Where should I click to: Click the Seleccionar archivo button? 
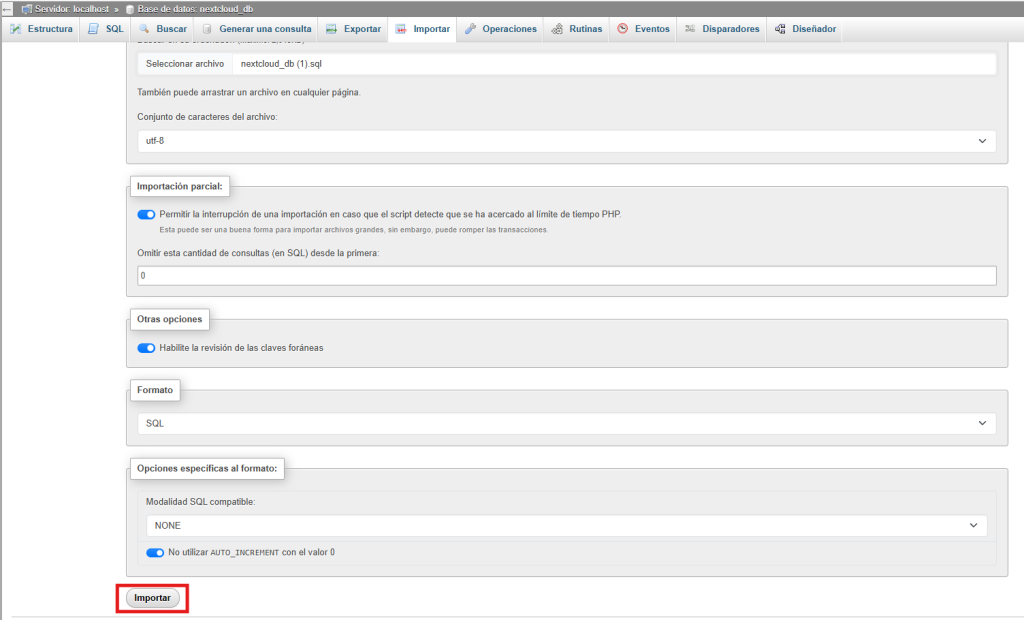[185, 63]
